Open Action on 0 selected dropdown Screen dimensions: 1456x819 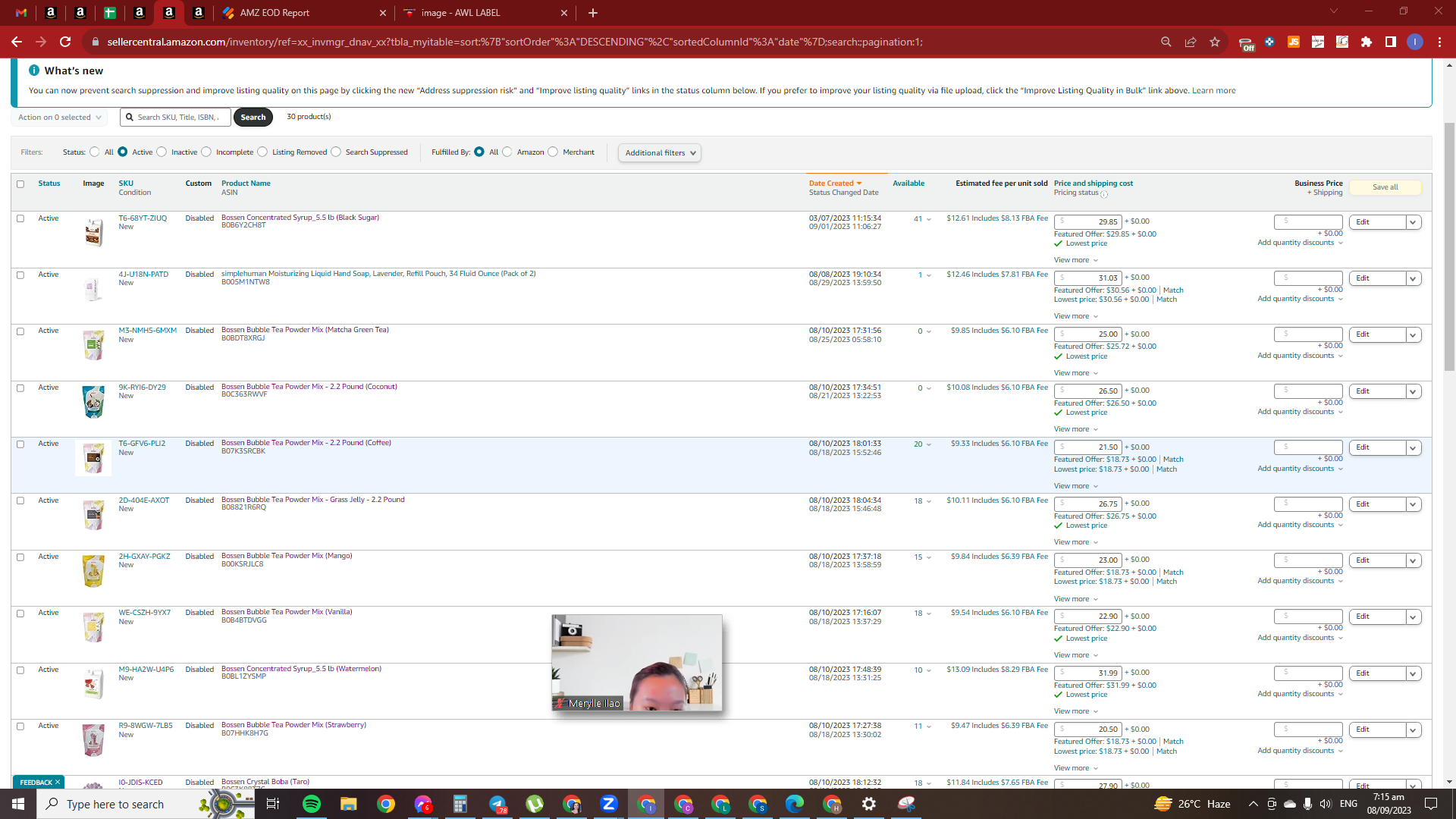click(x=60, y=118)
